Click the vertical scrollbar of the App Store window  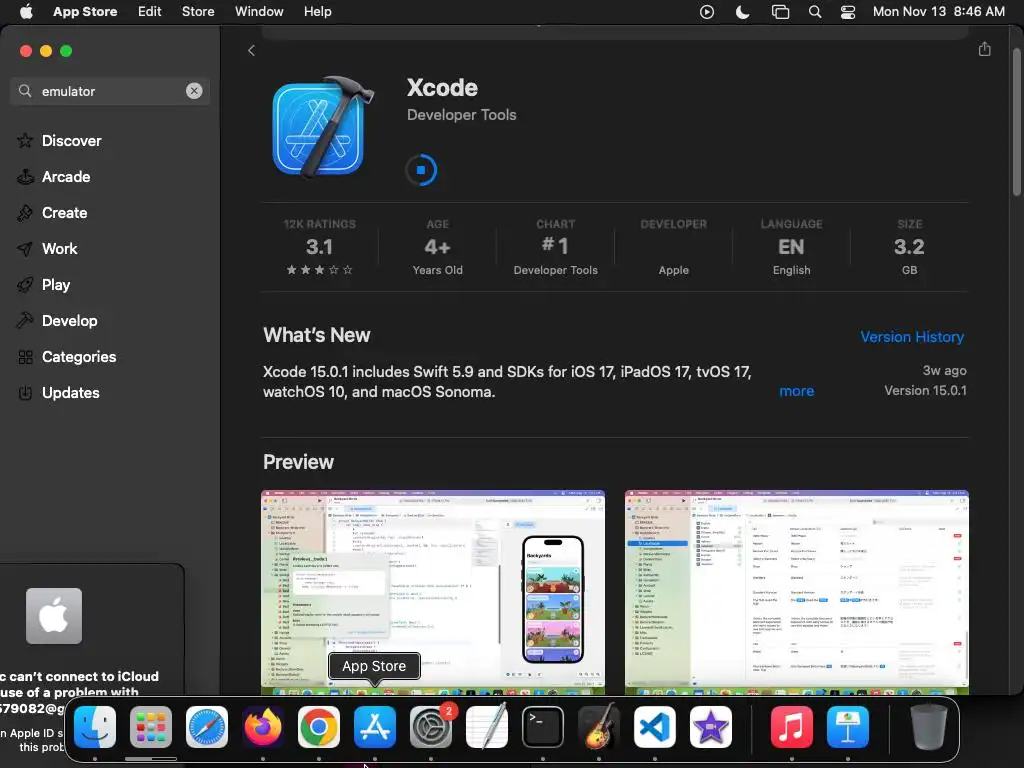(1017, 122)
